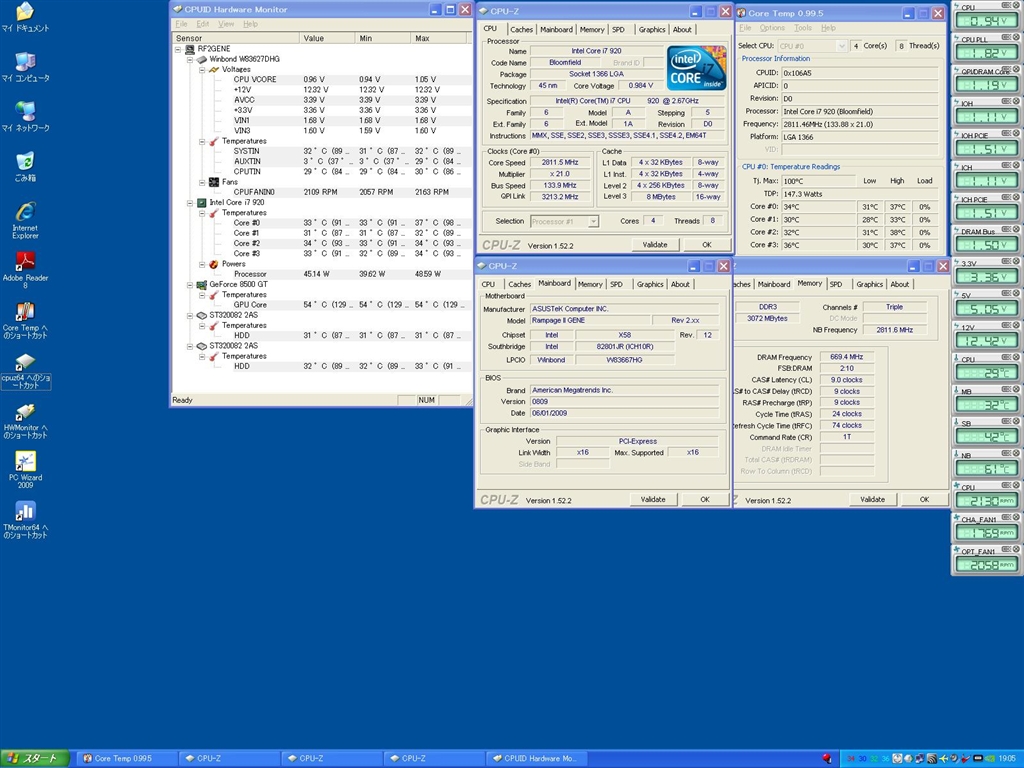Viewport: 1024px width, 768px height.
Task: Open View menu in Hardware Monitor
Action: [226, 24]
